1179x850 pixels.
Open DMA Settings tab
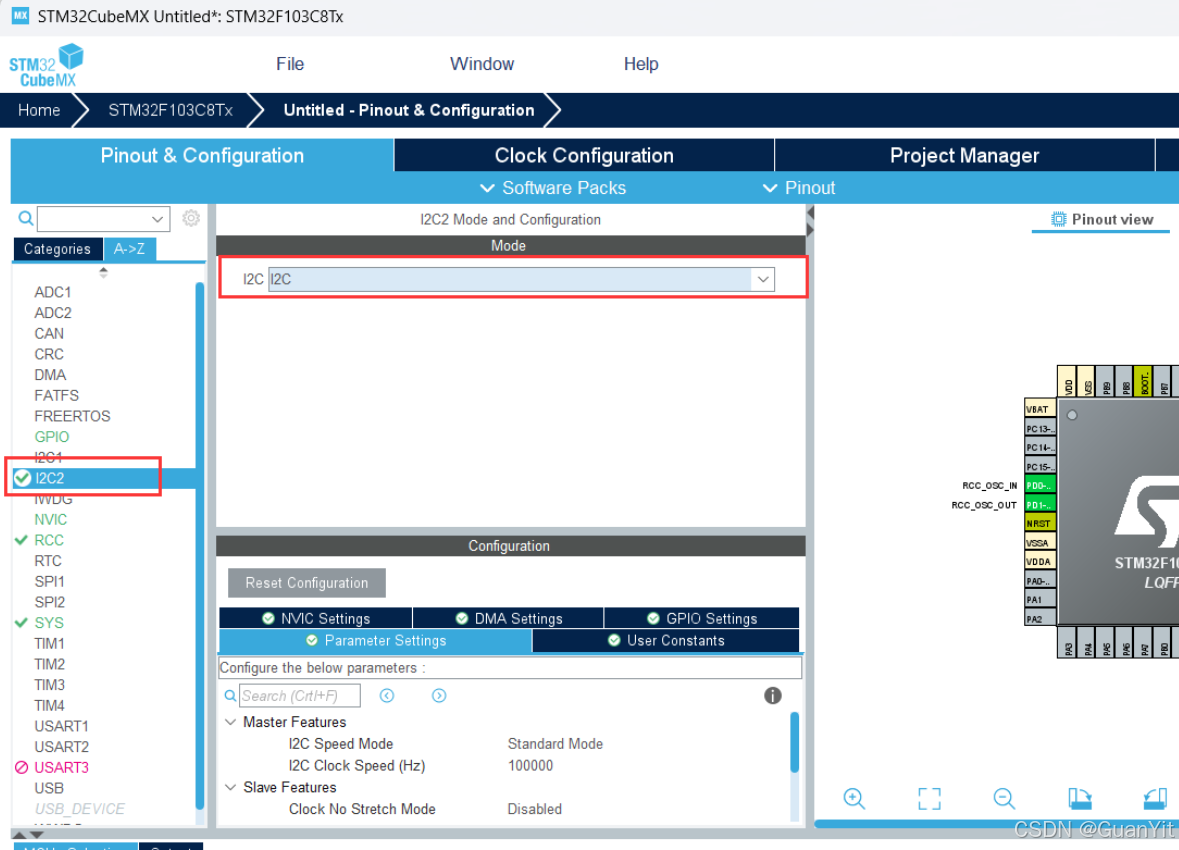pos(508,618)
